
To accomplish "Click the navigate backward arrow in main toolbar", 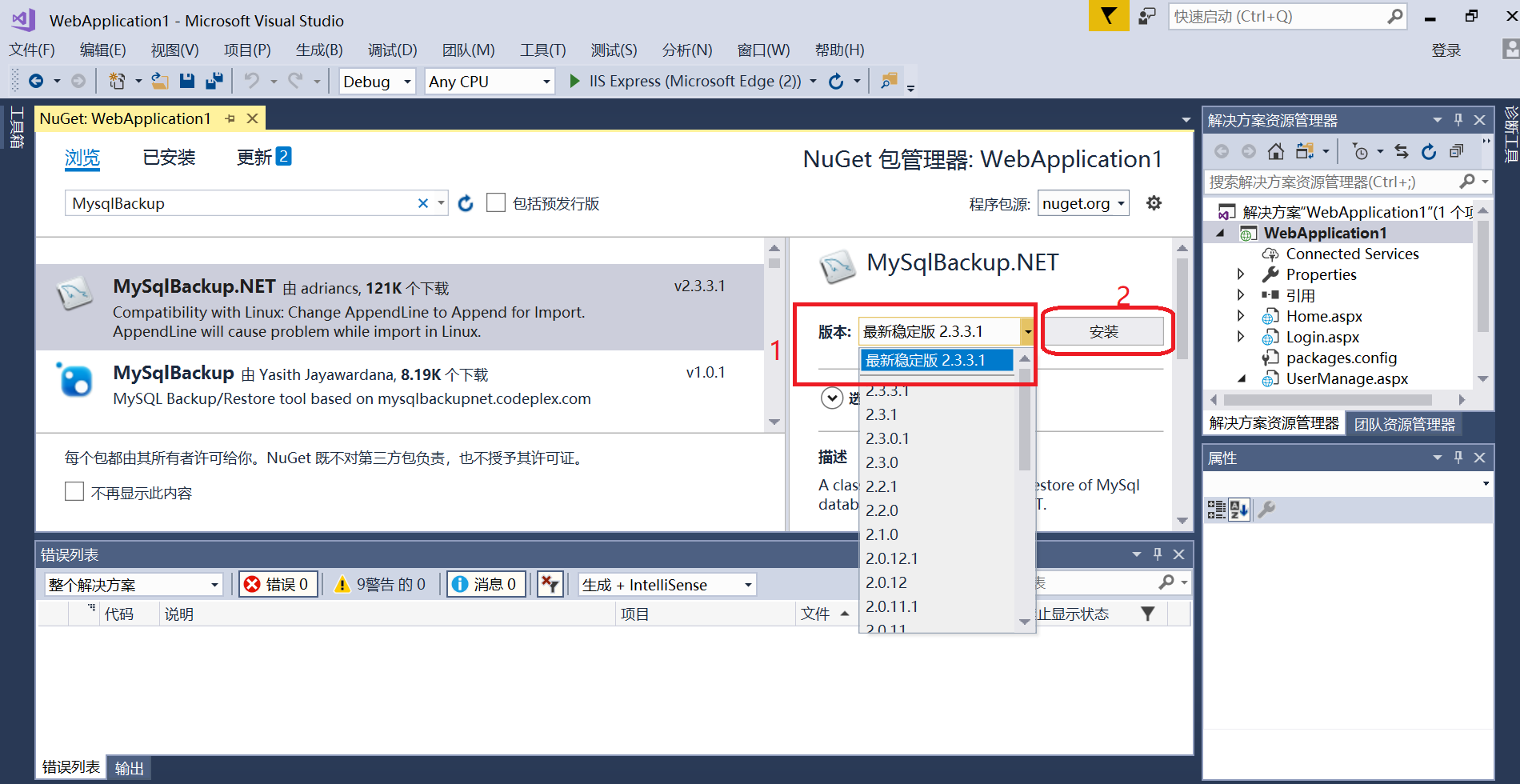I will (x=36, y=81).
